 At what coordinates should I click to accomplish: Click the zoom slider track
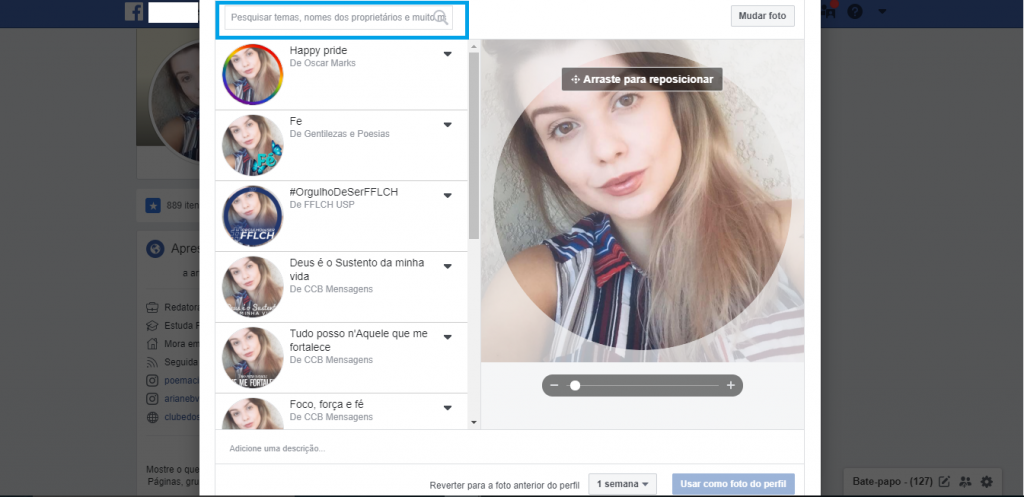643,385
